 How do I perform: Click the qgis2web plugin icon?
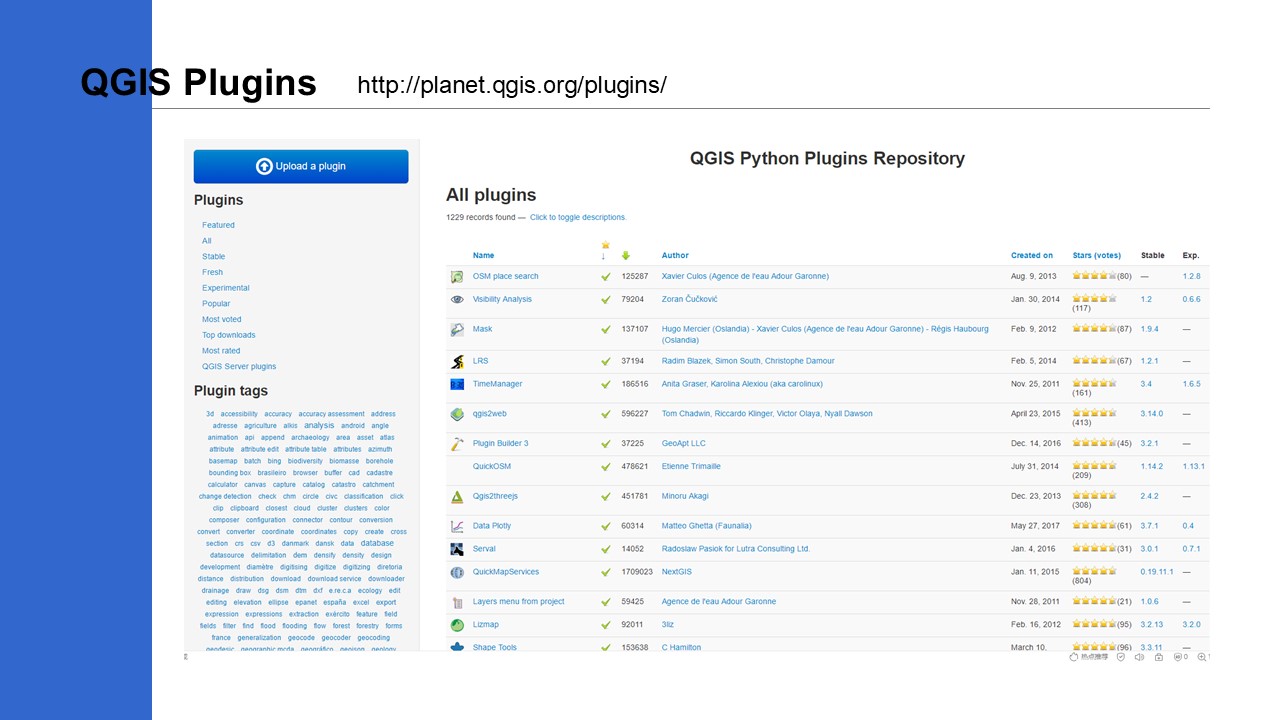pos(457,414)
